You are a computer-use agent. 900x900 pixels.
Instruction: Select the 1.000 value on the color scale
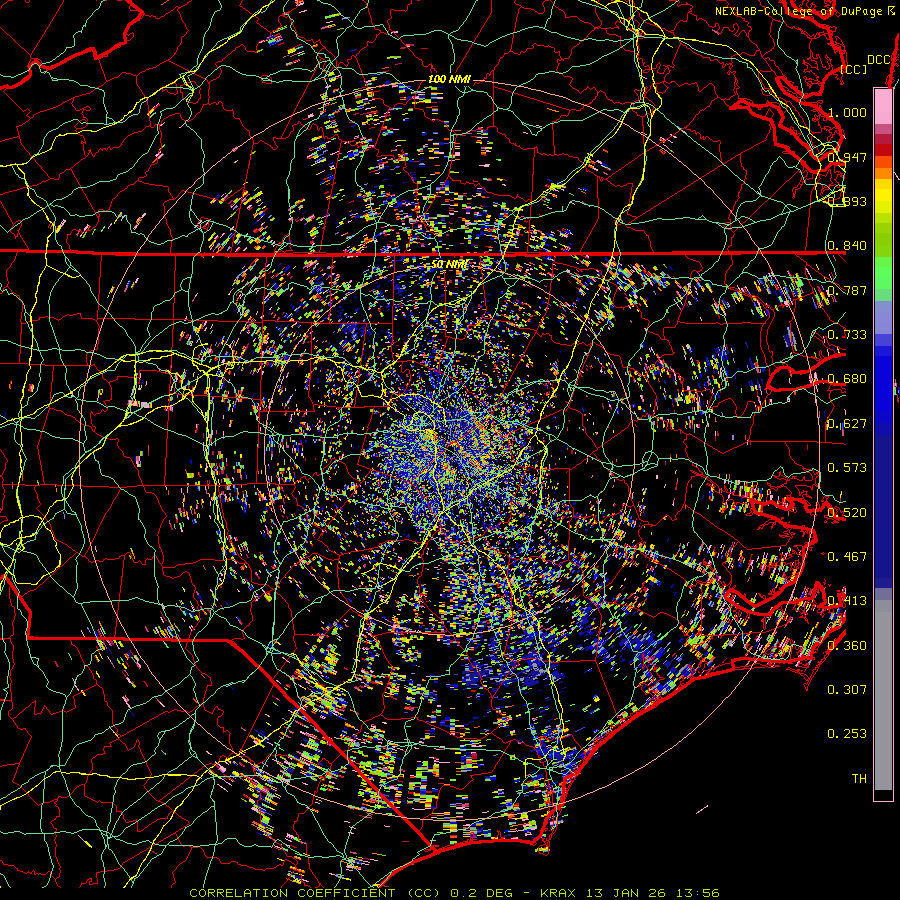pyautogui.click(x=847, y=112)
